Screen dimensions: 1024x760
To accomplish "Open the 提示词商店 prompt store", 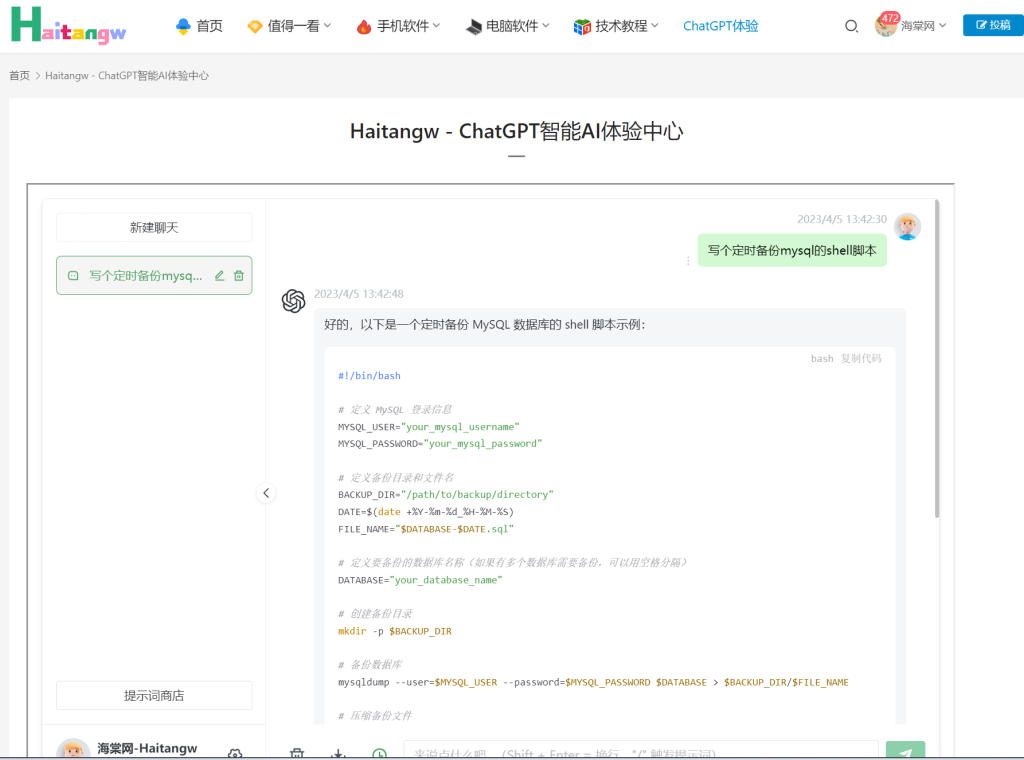I will [154, 695].
